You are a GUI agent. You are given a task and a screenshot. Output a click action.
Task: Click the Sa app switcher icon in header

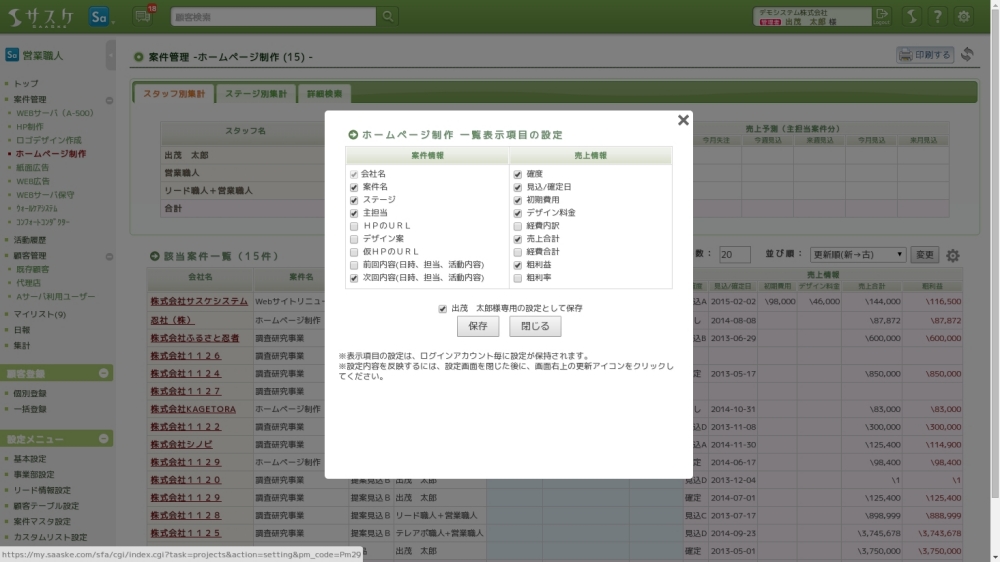point(99,16)
